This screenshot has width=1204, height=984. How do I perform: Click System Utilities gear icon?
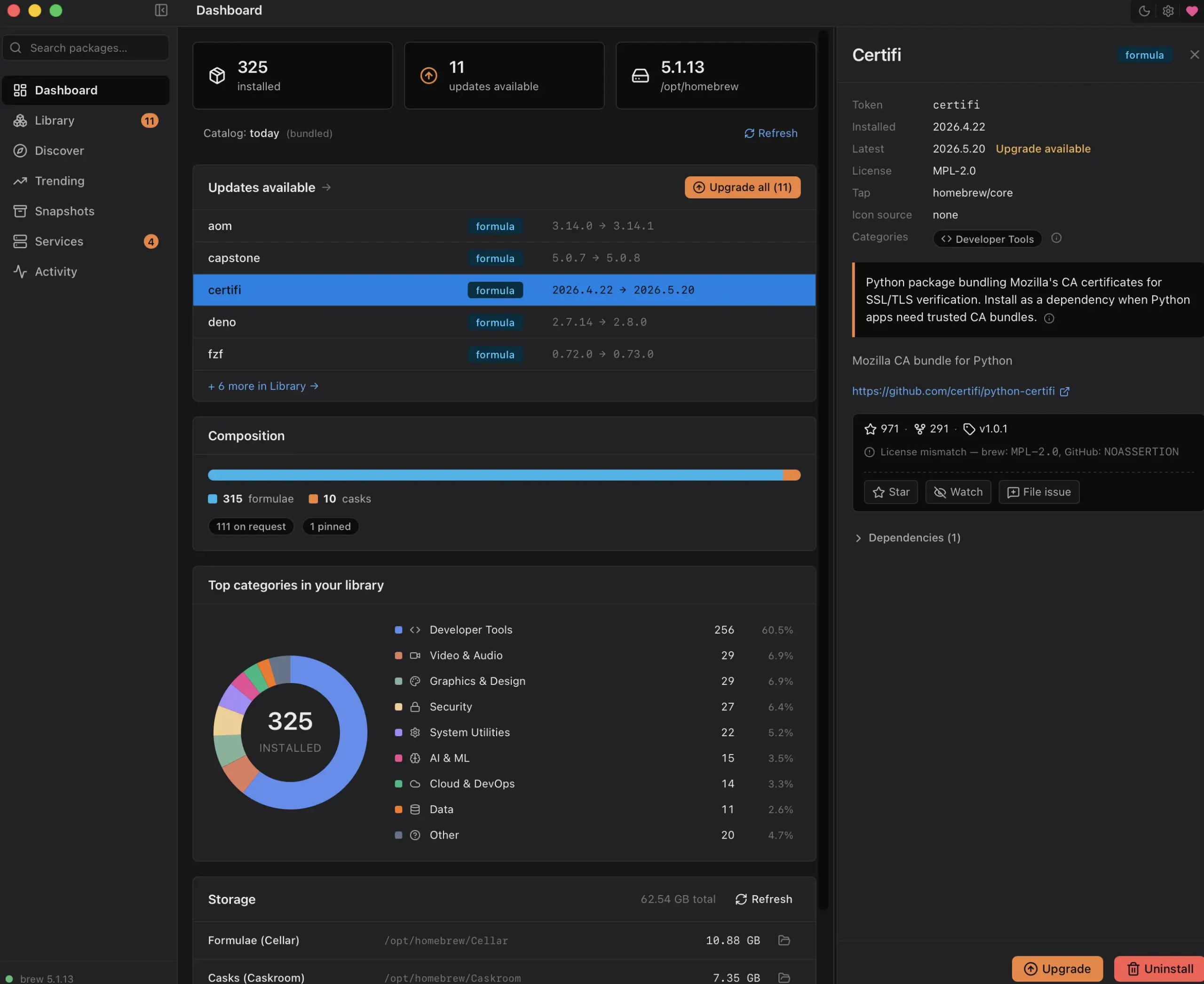point(415,732)
